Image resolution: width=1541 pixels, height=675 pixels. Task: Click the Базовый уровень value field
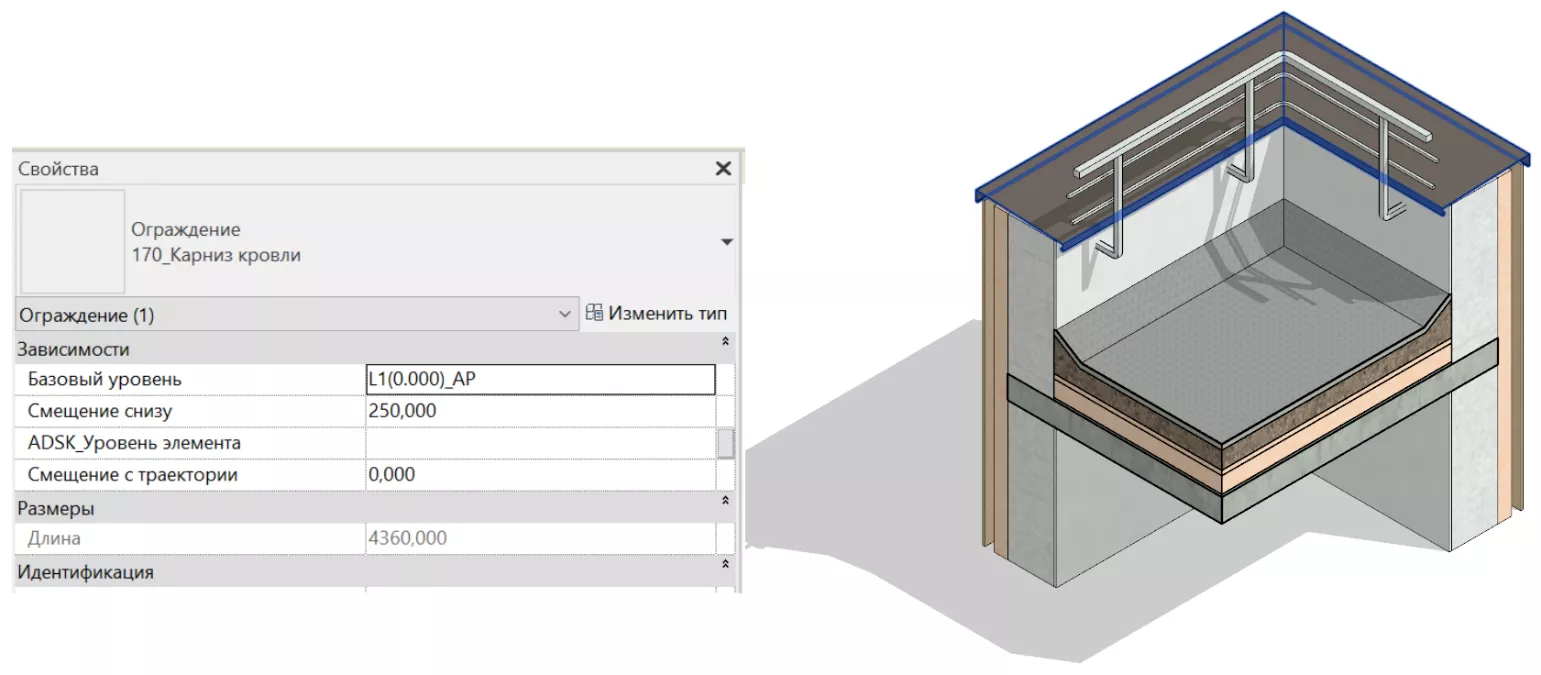point(540,380)
